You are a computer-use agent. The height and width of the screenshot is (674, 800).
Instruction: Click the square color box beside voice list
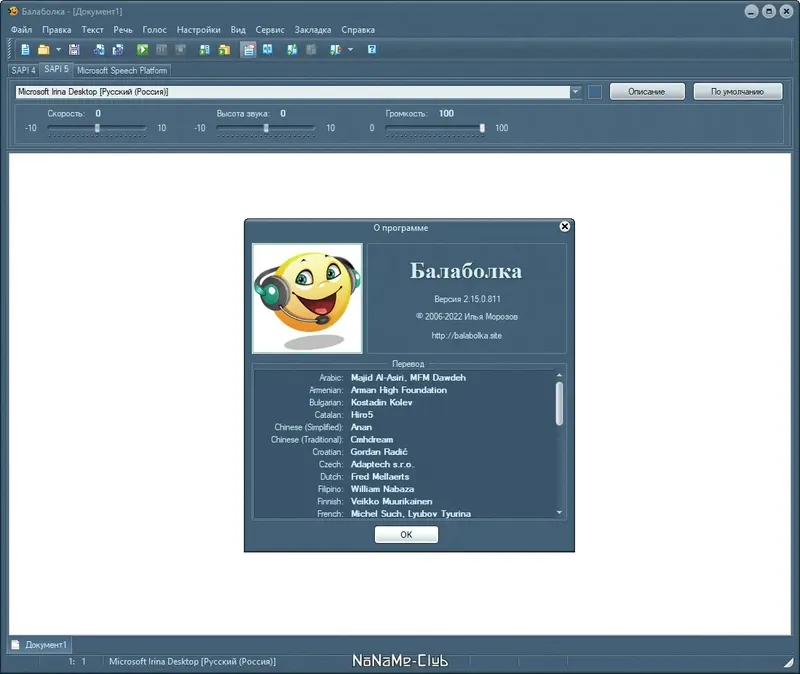(x=595, y=92)
